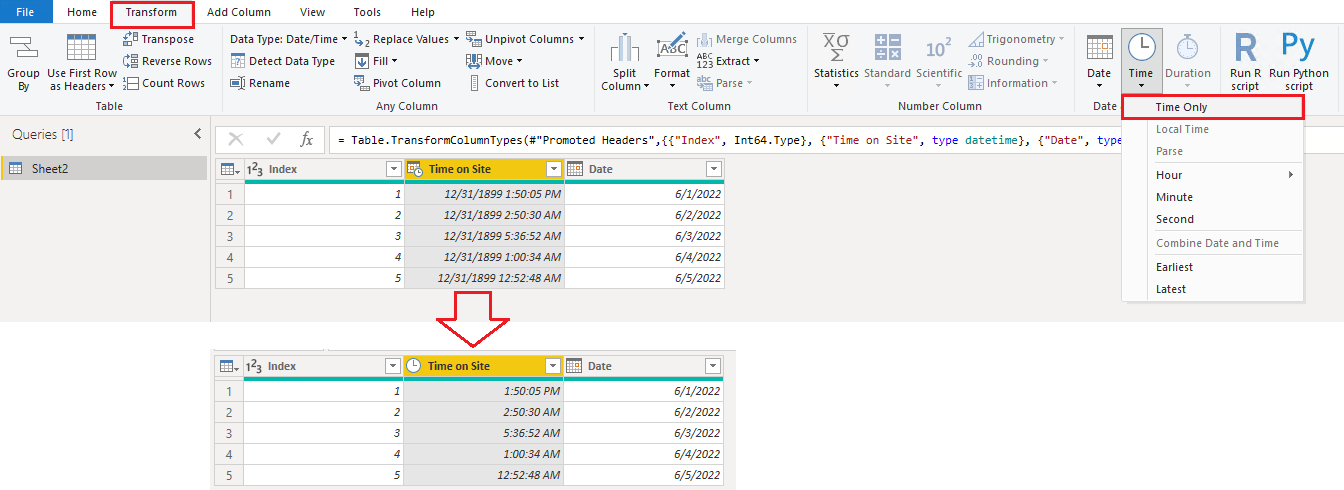Click Pivot Column
Image resolution: width=1344 pixels, height=490 pixels.
click(397, 83)
